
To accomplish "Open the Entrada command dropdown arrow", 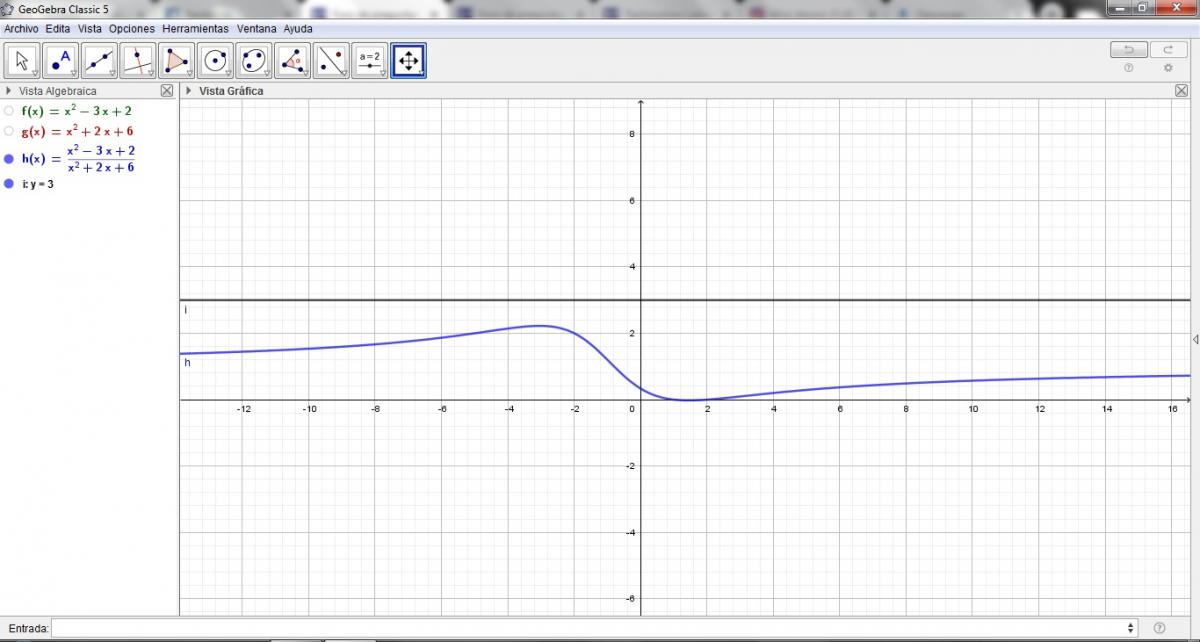I will 1131,628.
